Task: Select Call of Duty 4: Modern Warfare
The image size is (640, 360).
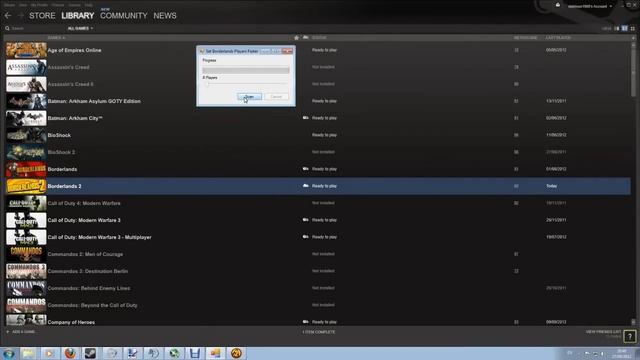Action: (x=317, y=203)
